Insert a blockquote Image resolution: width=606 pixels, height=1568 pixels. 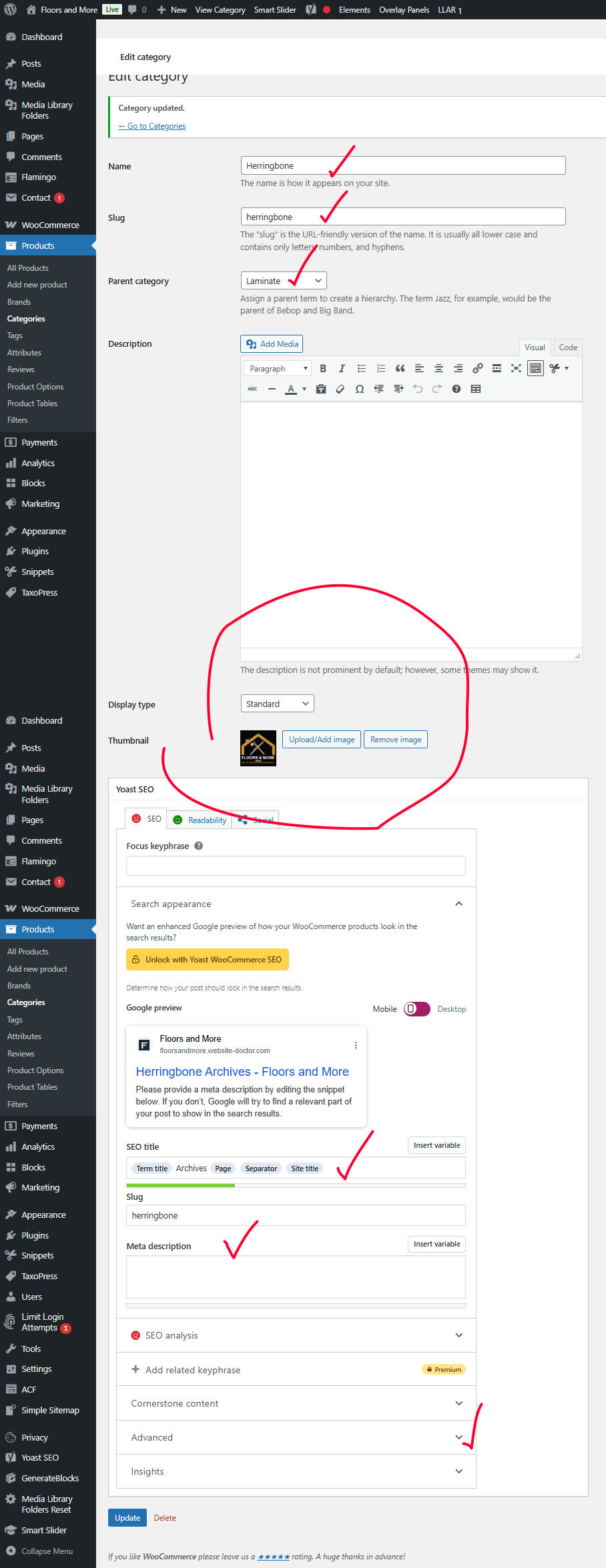point(400,368)
